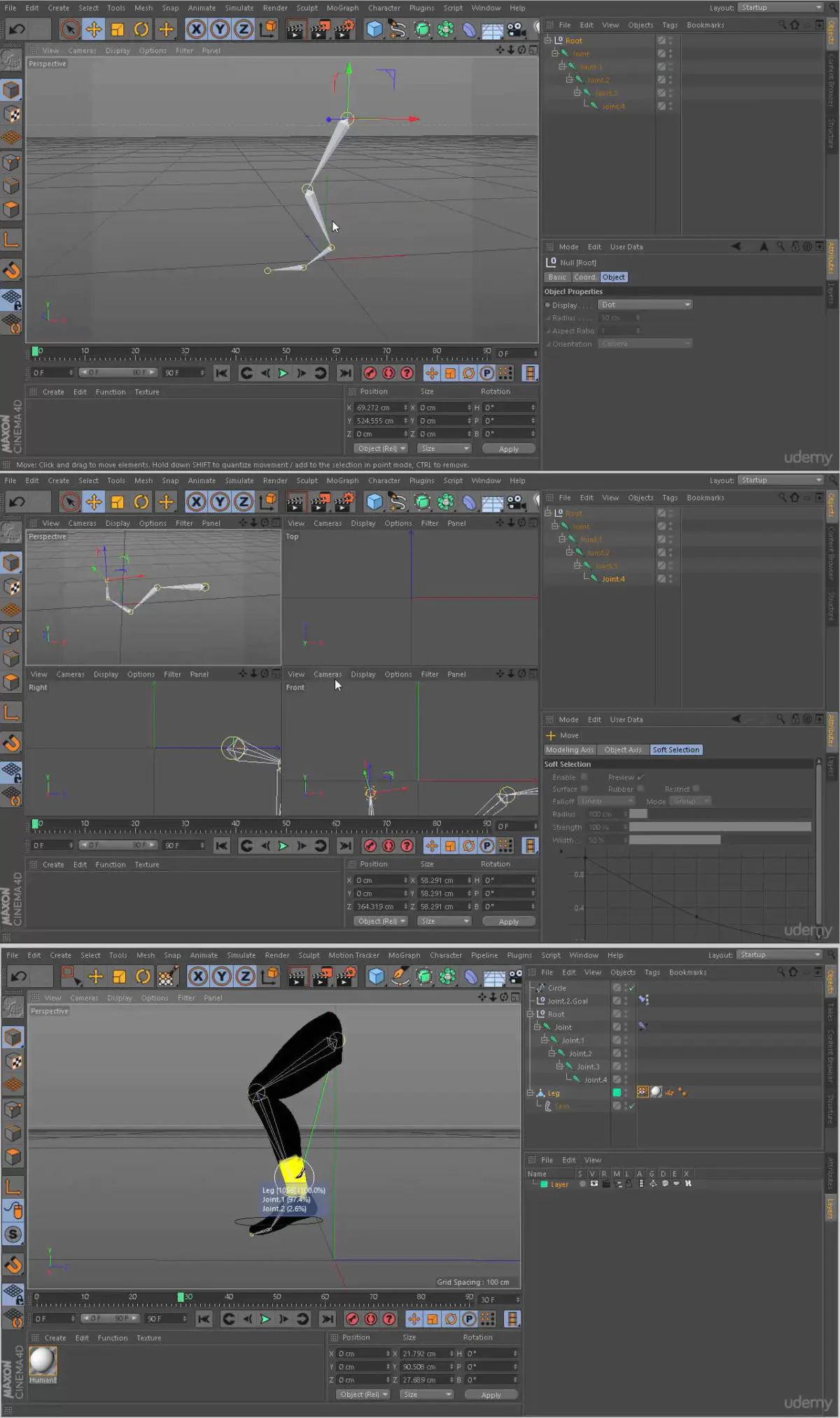Screen dimensions: 840x1418
Task: Lock the Attributes panel showing Null [Root]
Action: click(x=795, y=246)
